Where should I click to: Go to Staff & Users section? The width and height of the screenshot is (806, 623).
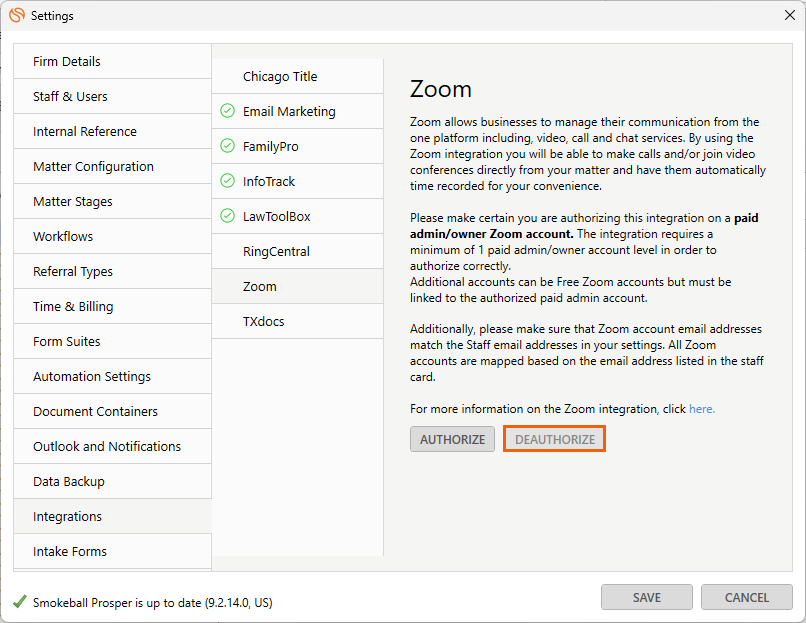113,97
